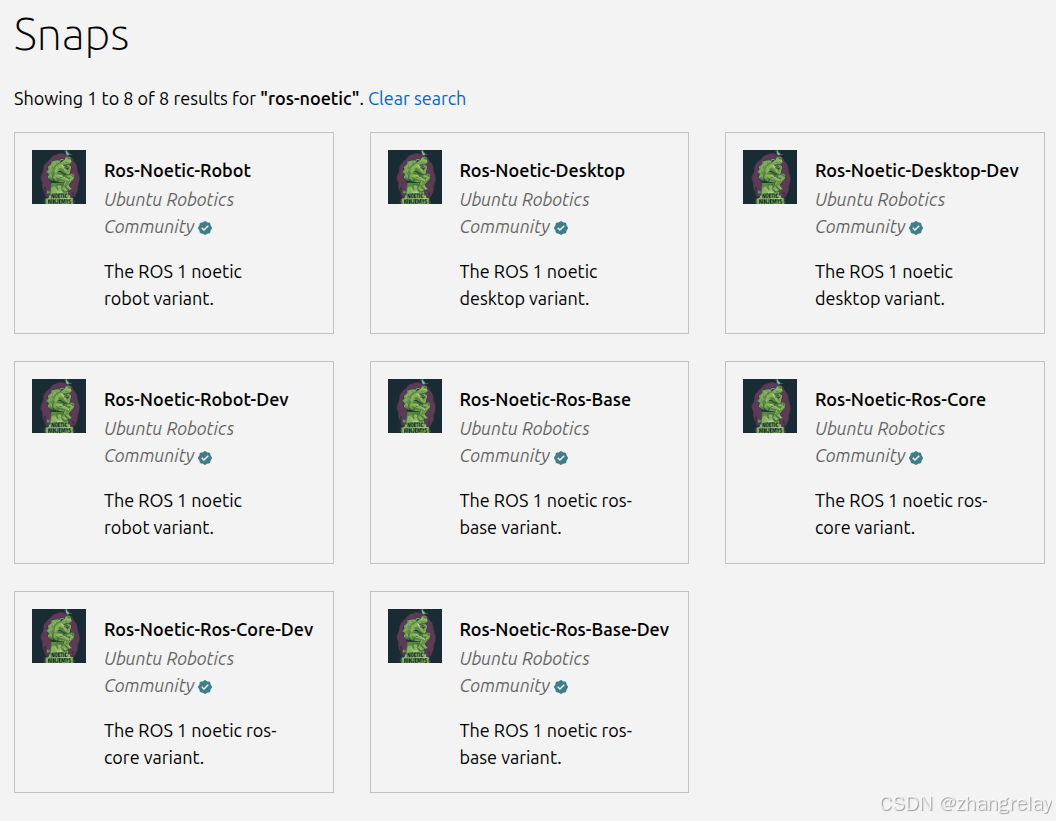Open the Ros-Noetic-Robot title
This screenshot has width=1056, height=821.
(177, 170)
